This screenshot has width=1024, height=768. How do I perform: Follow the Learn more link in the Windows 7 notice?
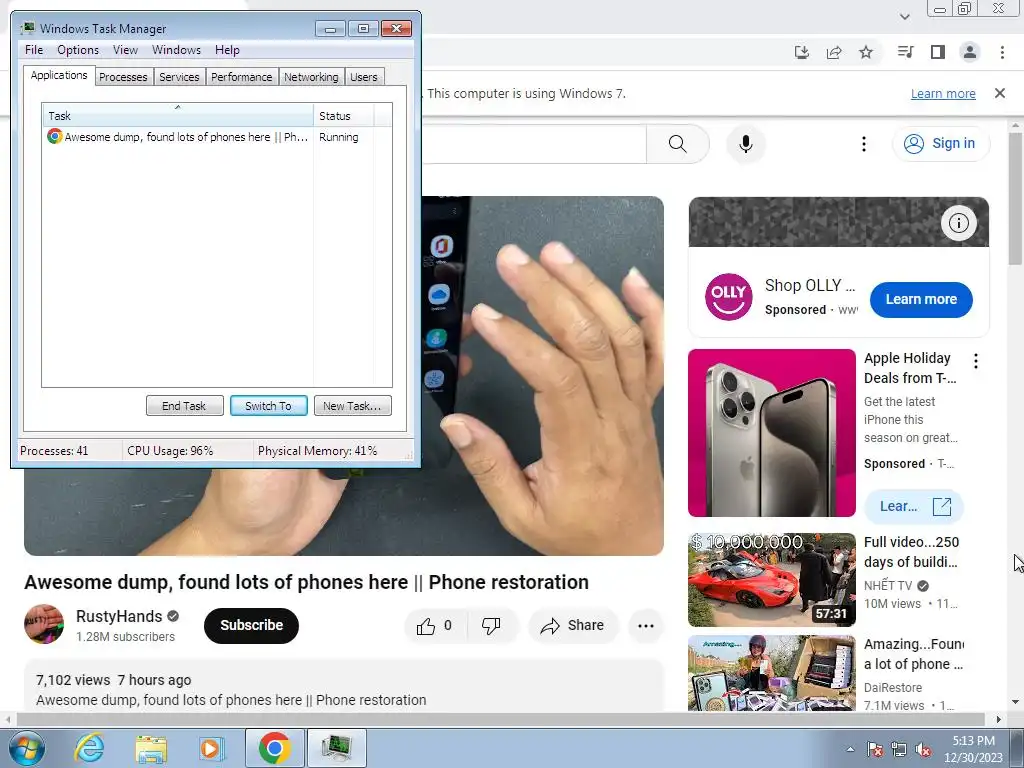tap(943, 93)
